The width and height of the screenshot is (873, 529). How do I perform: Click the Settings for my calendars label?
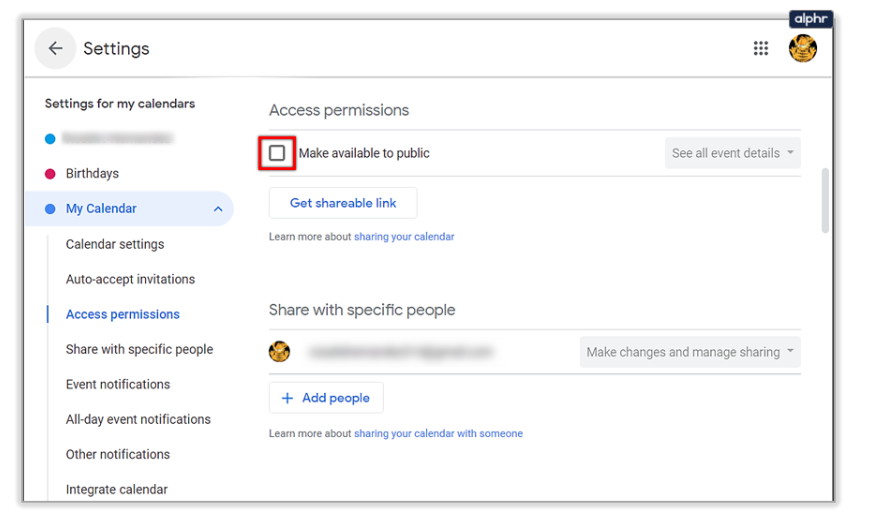click(120, 104)
